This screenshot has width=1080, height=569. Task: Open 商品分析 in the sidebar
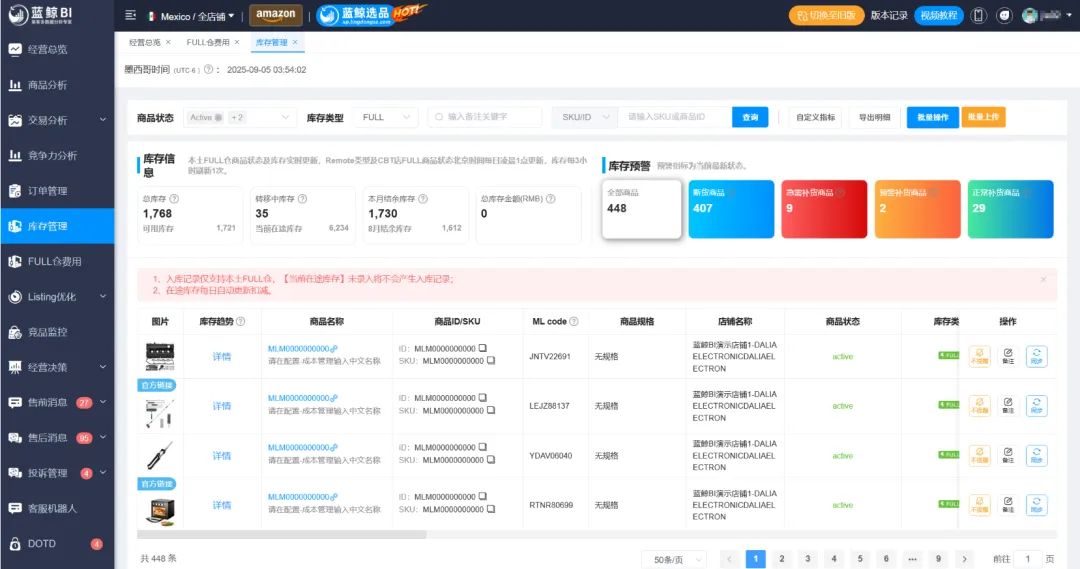coord(57,85)
